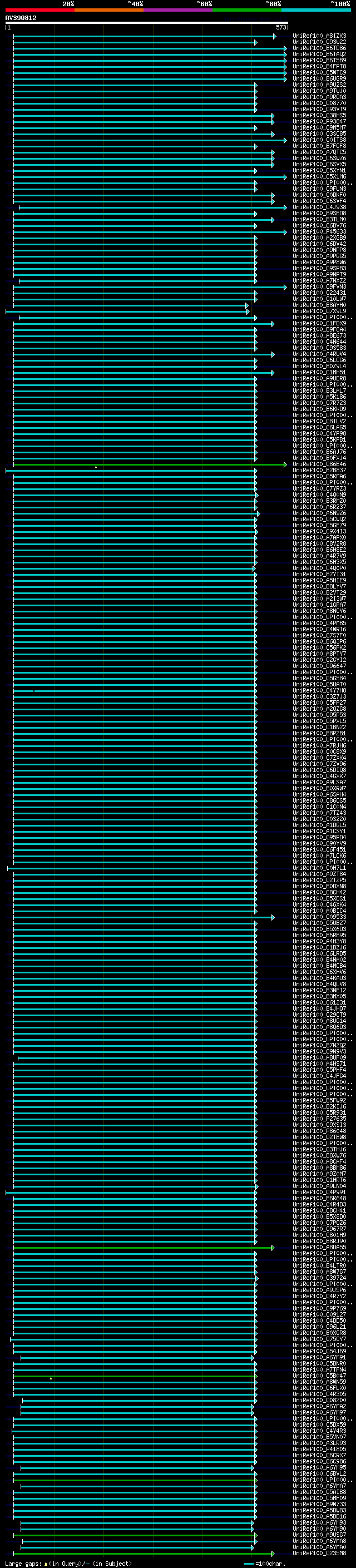
Task: Select the UniRef100_Q9M5M7 label
Action: point(319,128)
